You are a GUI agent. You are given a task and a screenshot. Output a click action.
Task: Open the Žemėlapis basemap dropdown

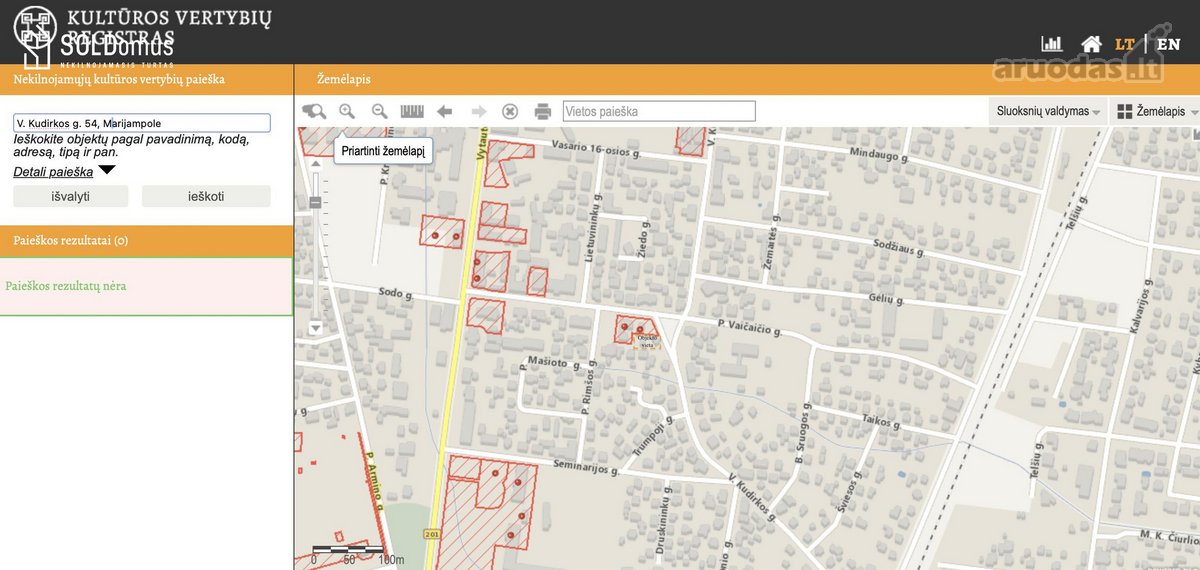pyautogui.click(x=1157, y=111)
